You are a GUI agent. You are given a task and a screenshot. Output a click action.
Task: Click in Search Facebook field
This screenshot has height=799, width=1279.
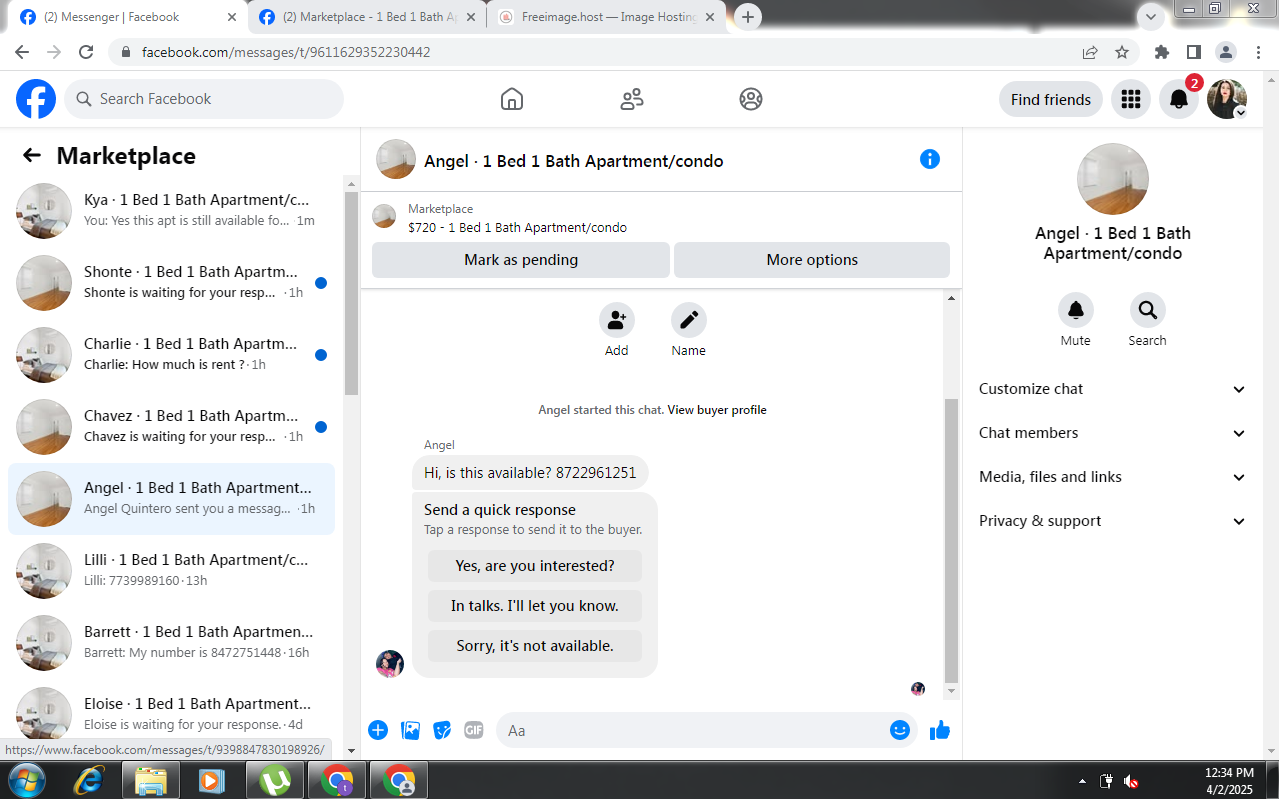tap(204, 99)
